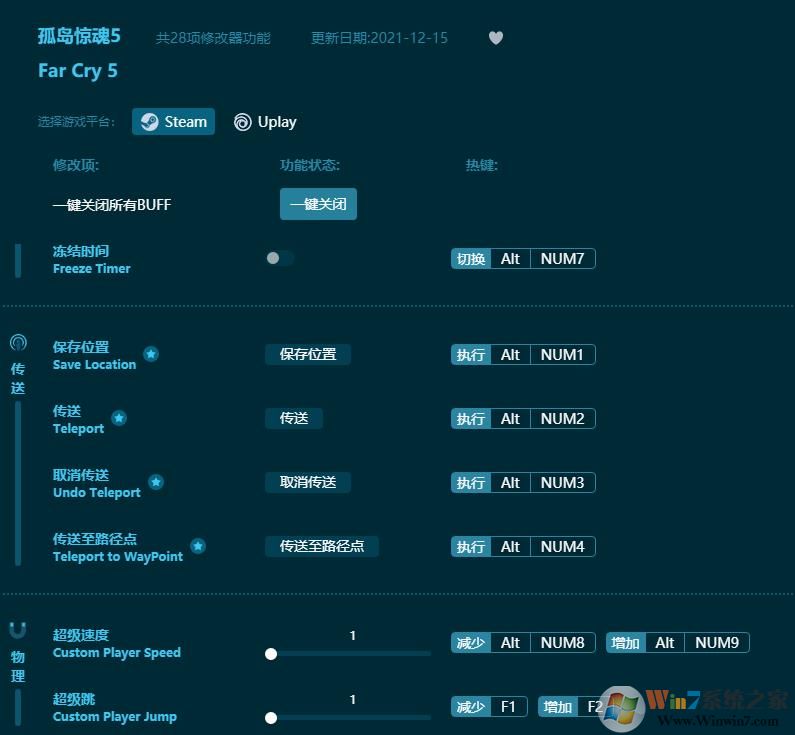Click the Steam logo icon
The height and width of the screenshot is (735, 795).
[150, 122]
